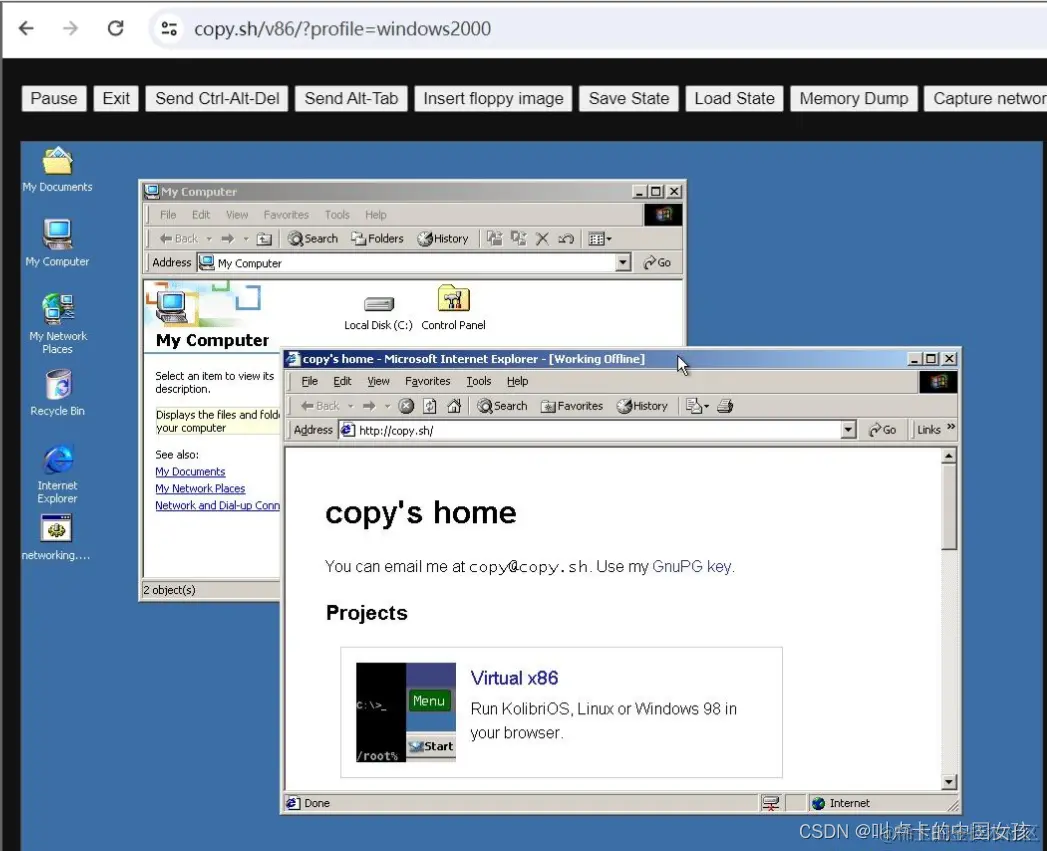Click Send Ctrl-Alt-Del button
Screen dimensions: 1047x851
coord(217,98)
